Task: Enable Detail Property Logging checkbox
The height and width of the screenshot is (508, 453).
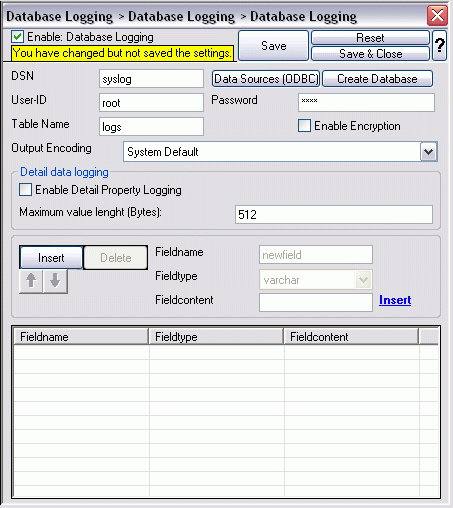Action: click(26, 190)
